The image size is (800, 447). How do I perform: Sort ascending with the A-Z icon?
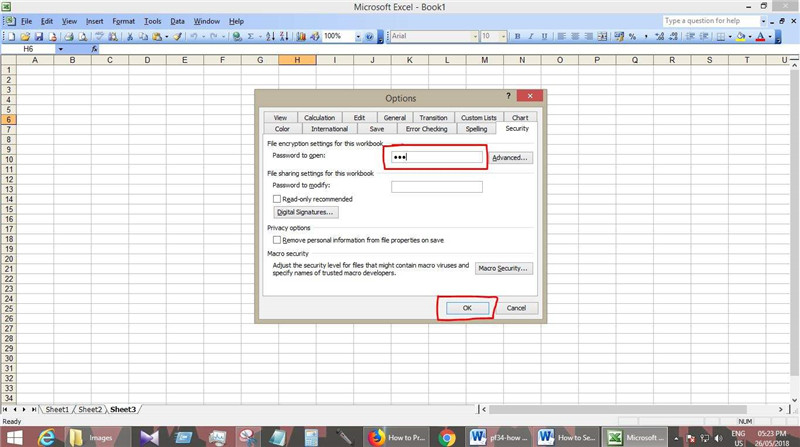270,36
